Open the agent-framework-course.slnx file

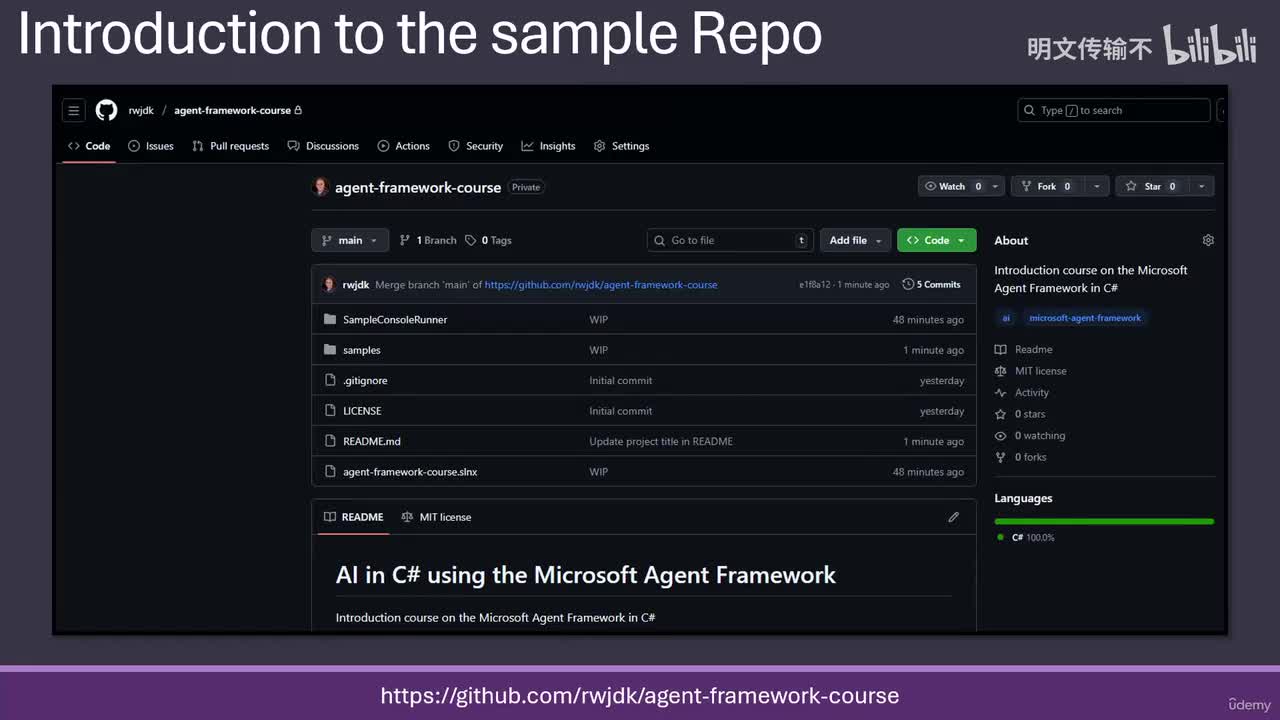tap(410, 472)
